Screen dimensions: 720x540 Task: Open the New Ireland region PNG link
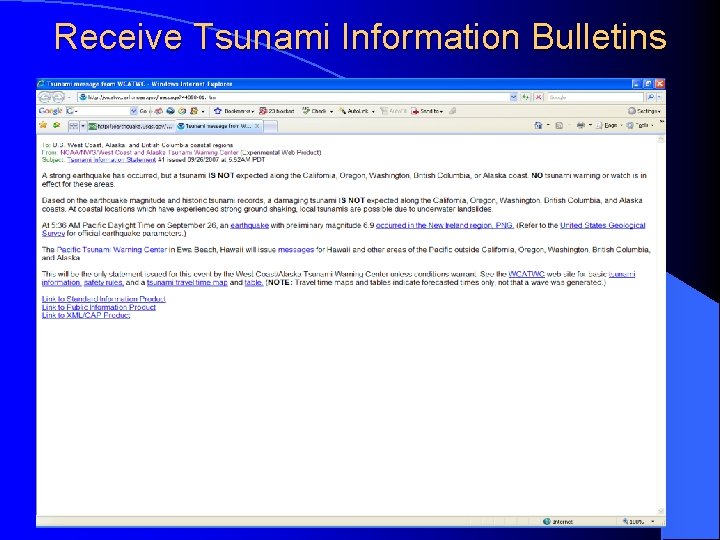[x=444, y=225]
